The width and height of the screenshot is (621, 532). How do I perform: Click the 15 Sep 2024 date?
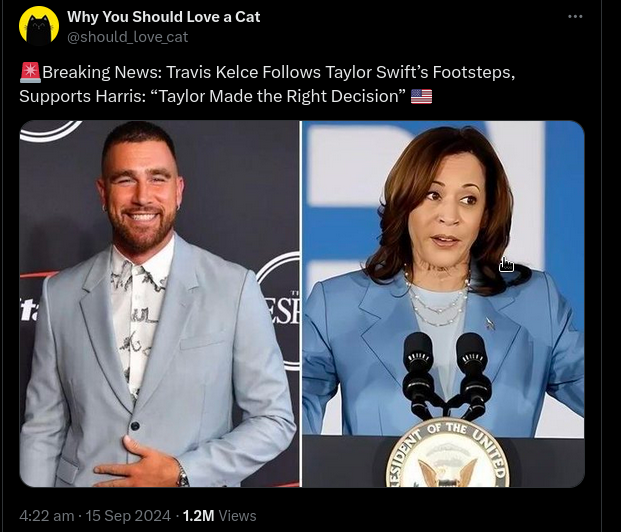click(x=127, y=516)
